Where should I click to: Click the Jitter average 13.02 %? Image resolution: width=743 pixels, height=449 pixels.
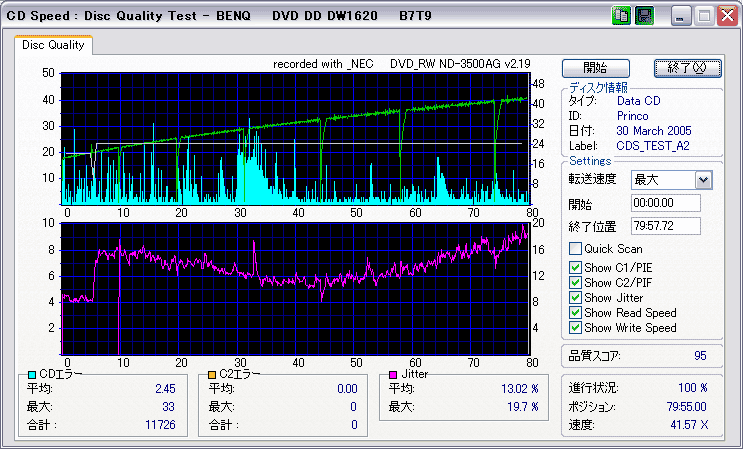pos(520,389)
